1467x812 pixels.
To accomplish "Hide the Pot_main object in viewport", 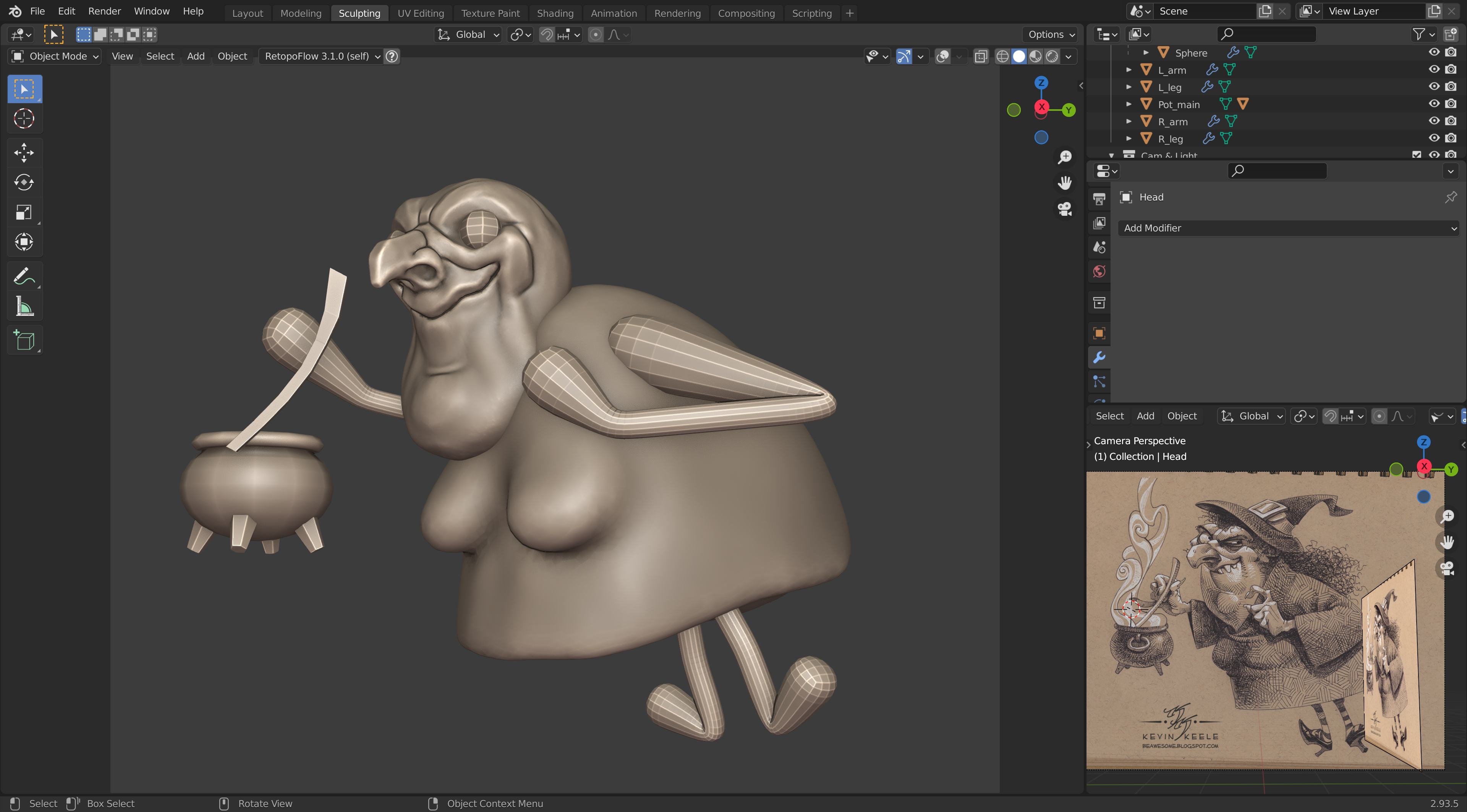I will tap(1434, 104).
